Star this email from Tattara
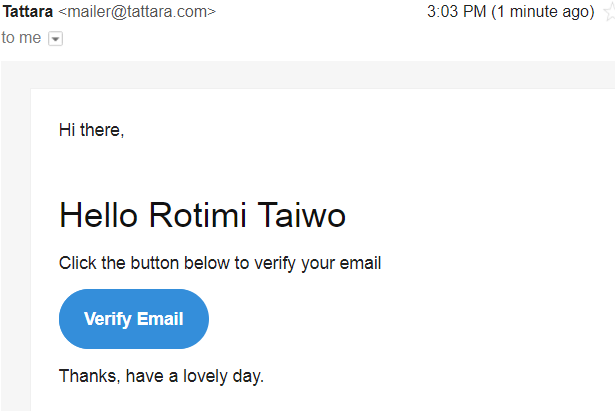 click(x=610, y=12)
